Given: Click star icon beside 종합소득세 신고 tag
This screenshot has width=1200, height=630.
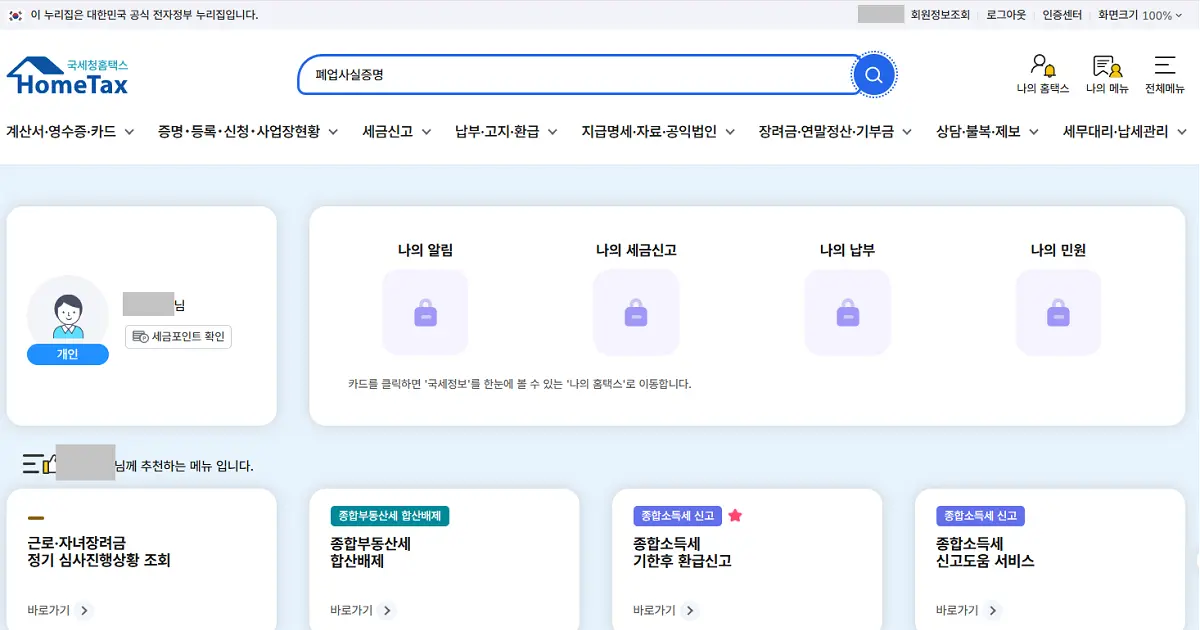Looking at the screenshot, I should (735, 516).
